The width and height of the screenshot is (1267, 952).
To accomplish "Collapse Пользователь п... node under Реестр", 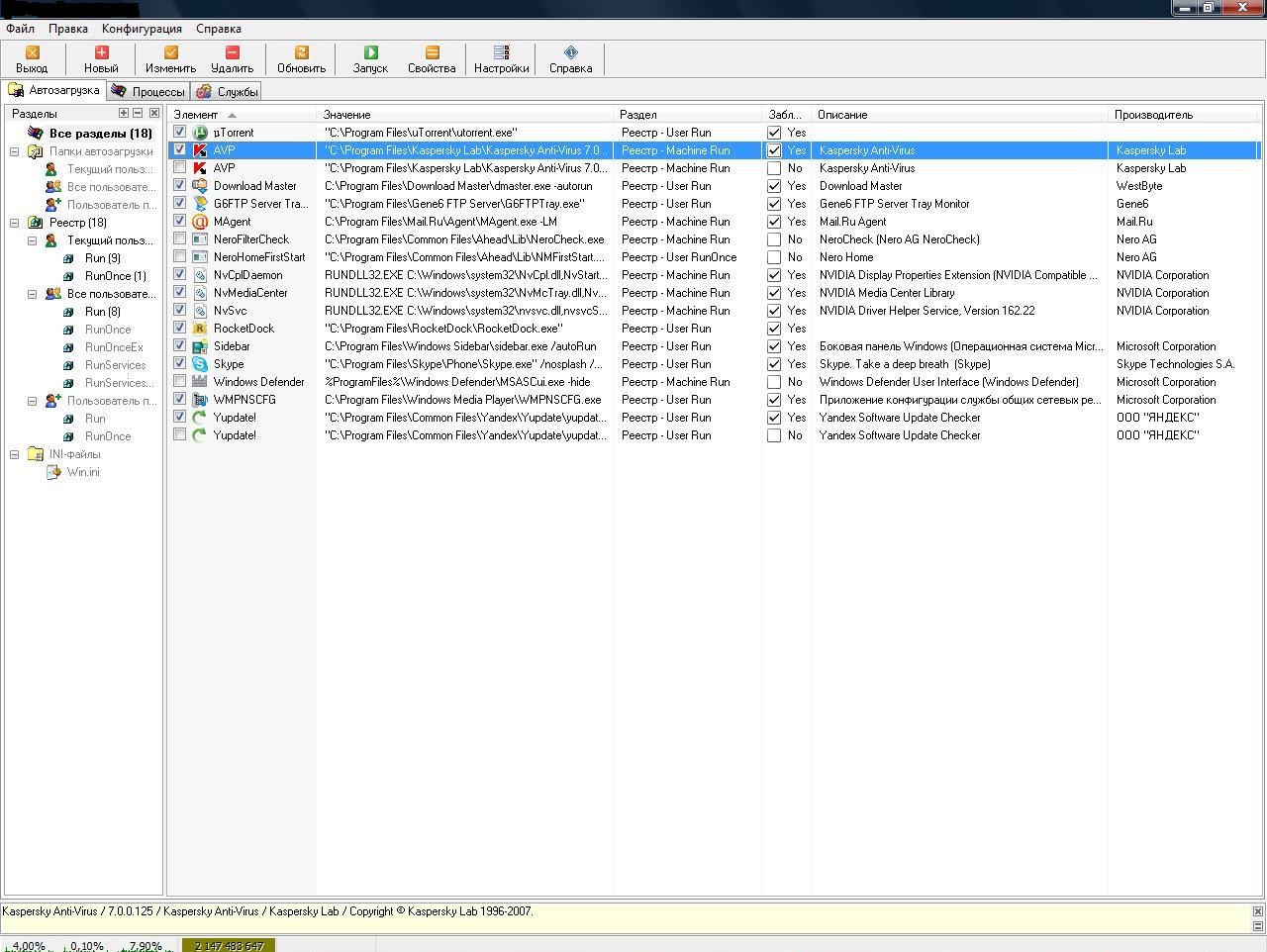I will pos(33,401).
